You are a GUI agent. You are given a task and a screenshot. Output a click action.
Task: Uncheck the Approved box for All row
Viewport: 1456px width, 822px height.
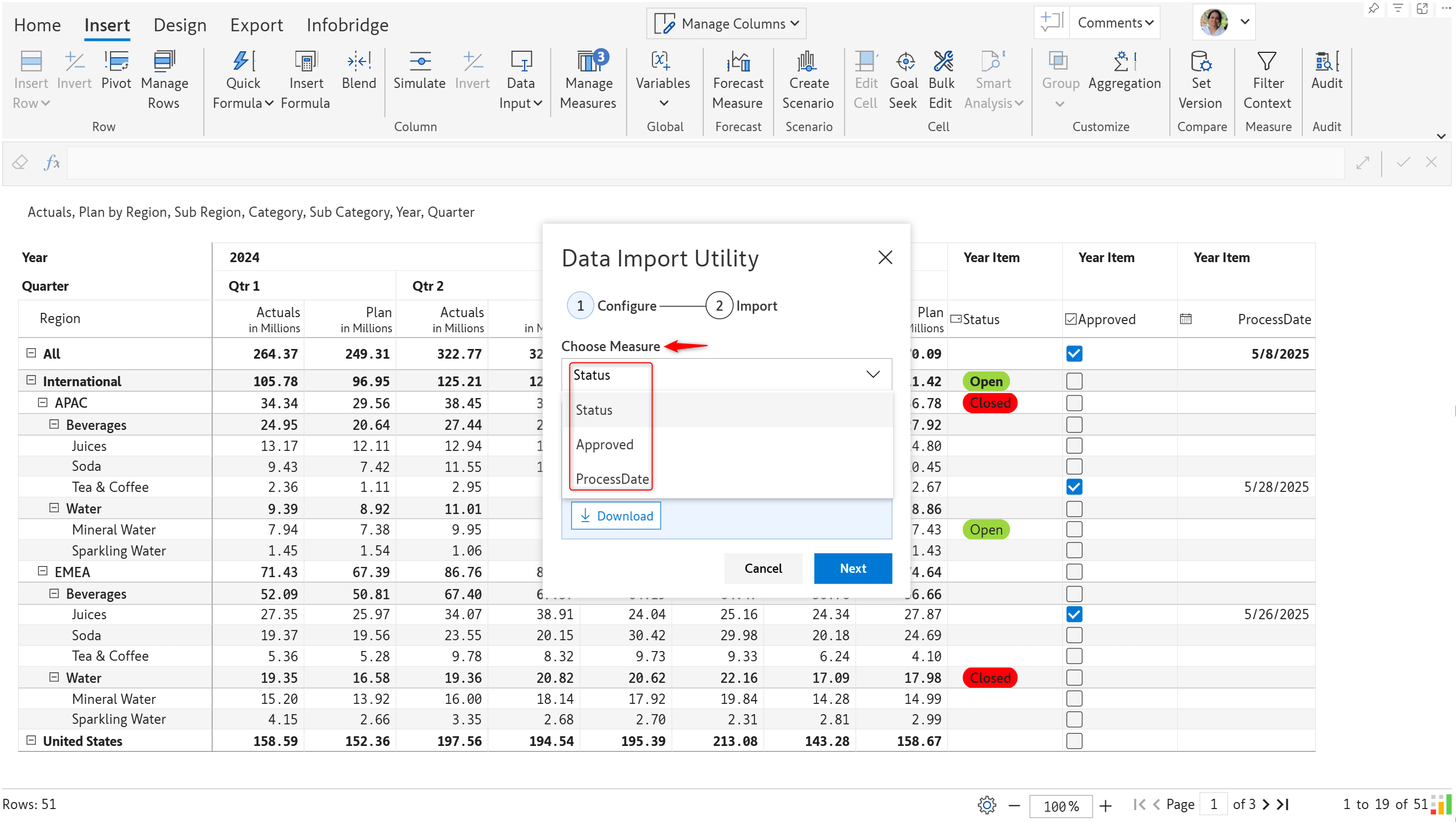[1074, 354]
